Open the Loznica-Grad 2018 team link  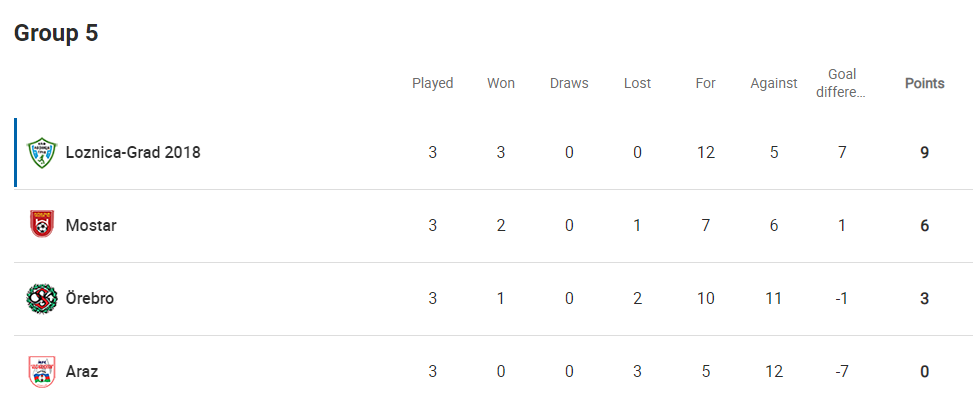point(133,153)
